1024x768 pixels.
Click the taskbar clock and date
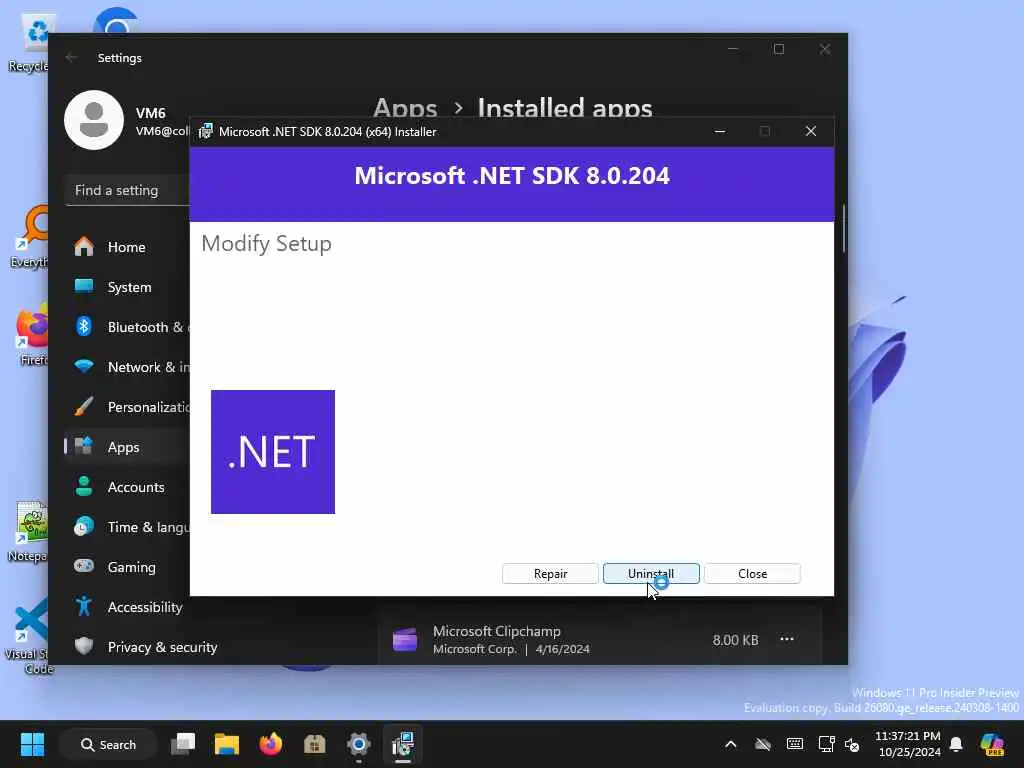909,744
